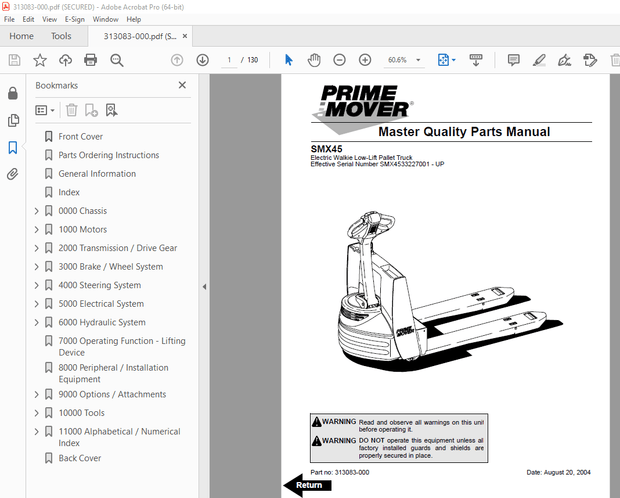The height and width of the screenshot is (498, 620).
Task: Open 7000 Operating Function - Lifting Device
Action: point(122,347)
